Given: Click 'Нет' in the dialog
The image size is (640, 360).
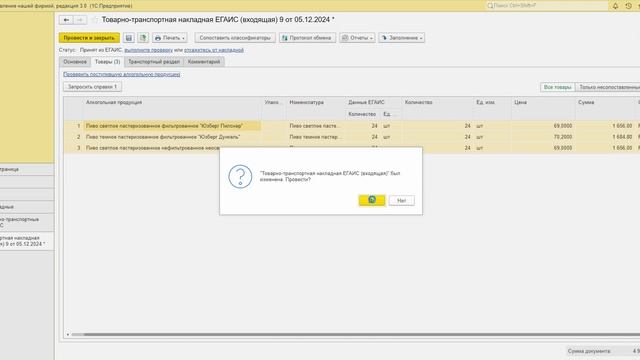Looking at the screenshot, I should coord(402,200).
